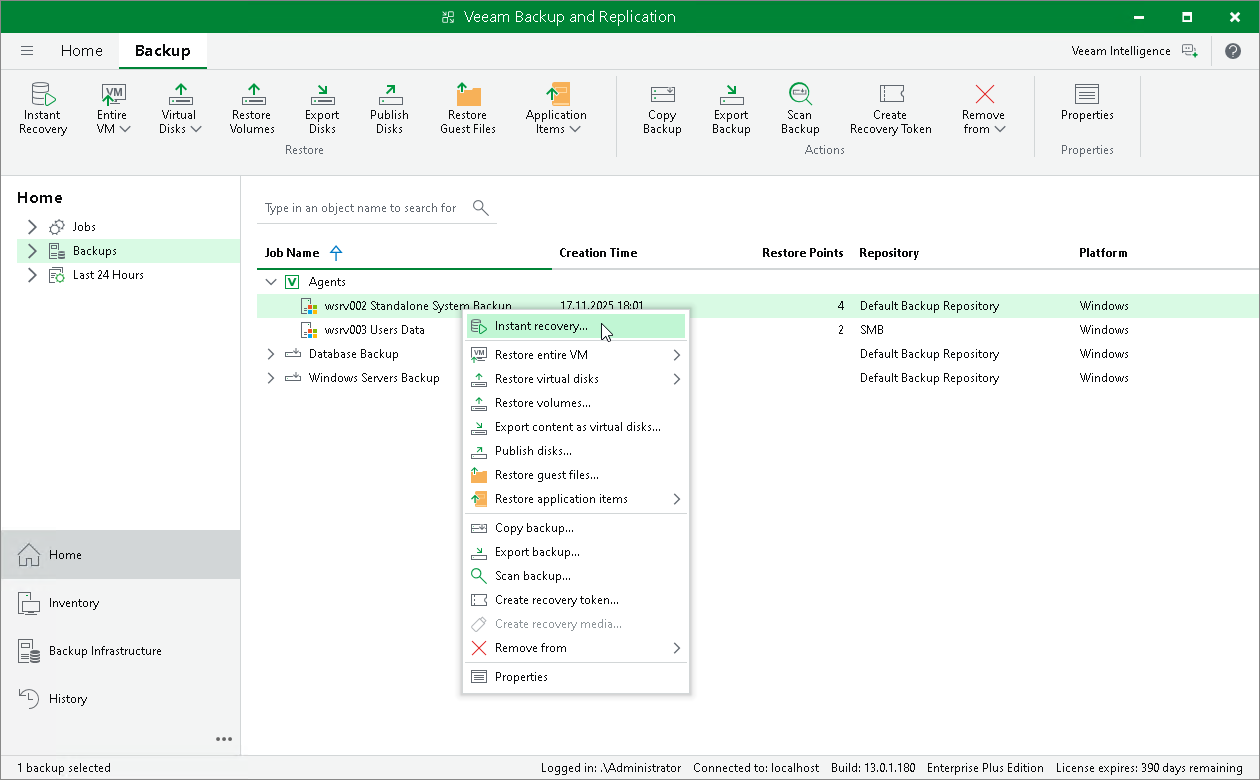Open the Remove from dropdown in ribbon
The image size is (1260, 780).
coord(984,108)
